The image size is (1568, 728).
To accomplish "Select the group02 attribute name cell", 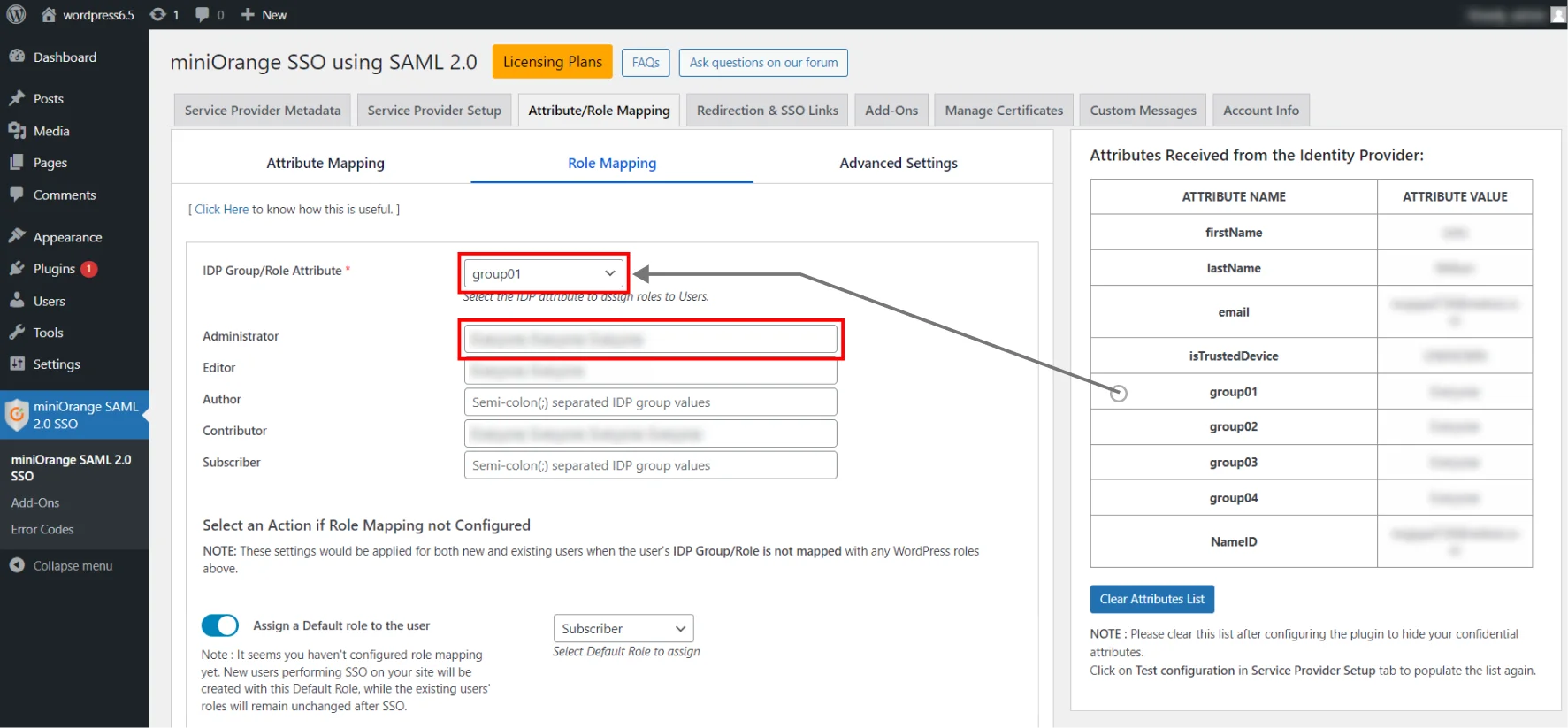I will coord(1234,426).
